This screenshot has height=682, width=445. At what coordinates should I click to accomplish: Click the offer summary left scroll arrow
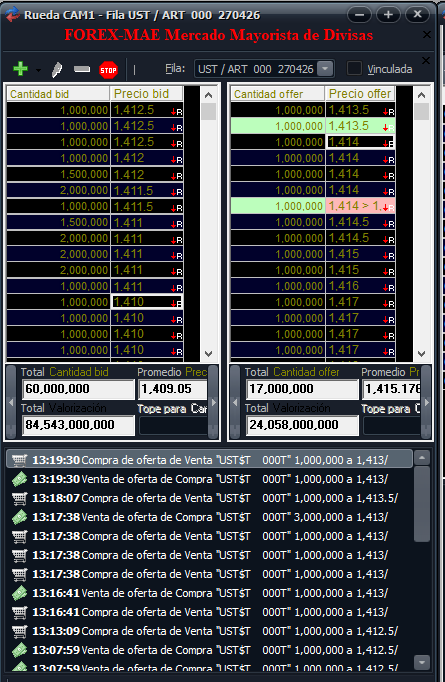tap(235, 402)
